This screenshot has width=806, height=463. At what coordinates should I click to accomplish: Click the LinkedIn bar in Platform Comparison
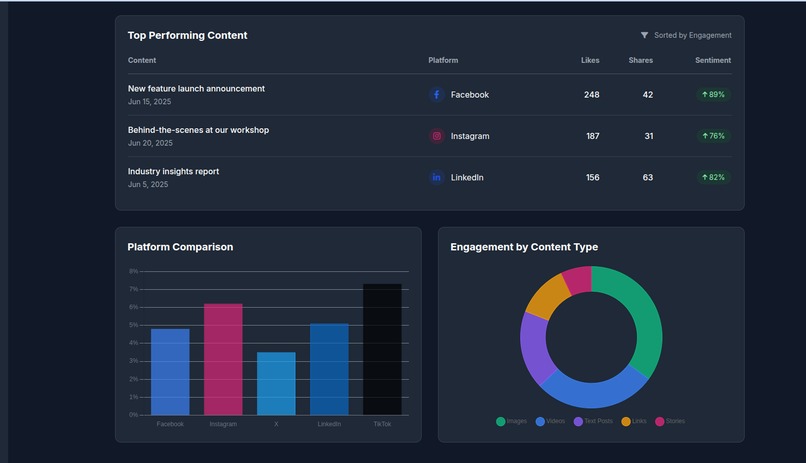329,369
